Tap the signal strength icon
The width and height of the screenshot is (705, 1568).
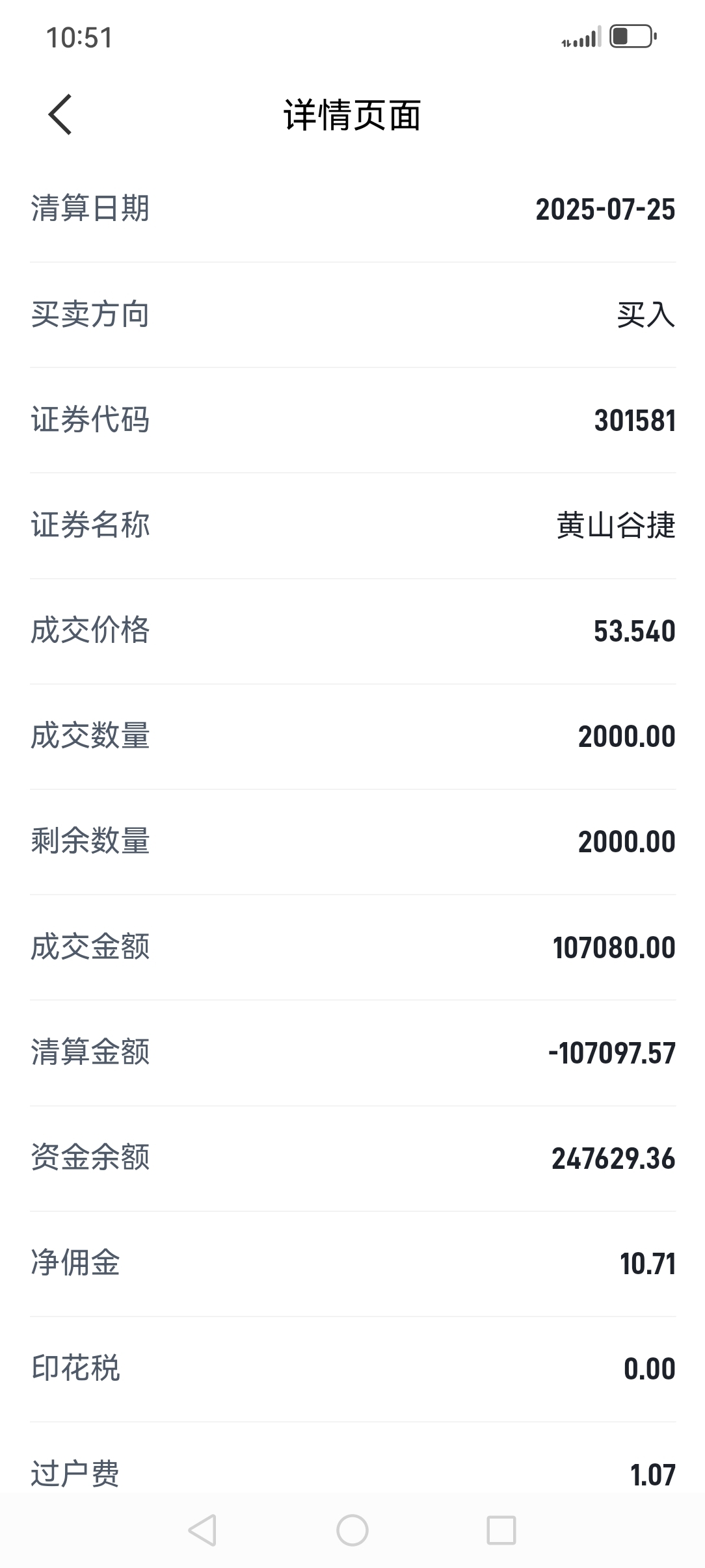click(x=581, y=37)
